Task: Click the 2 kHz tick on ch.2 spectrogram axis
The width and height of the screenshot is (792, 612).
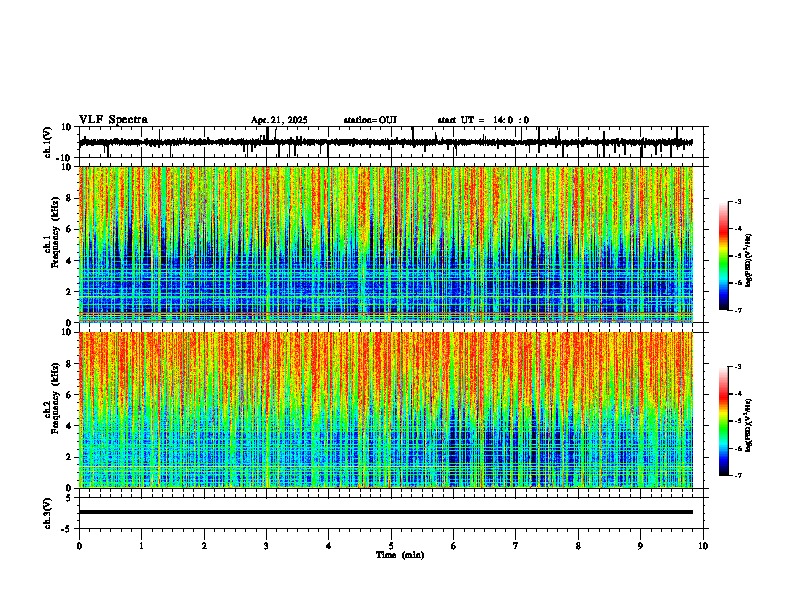Action: pos(70,457)
